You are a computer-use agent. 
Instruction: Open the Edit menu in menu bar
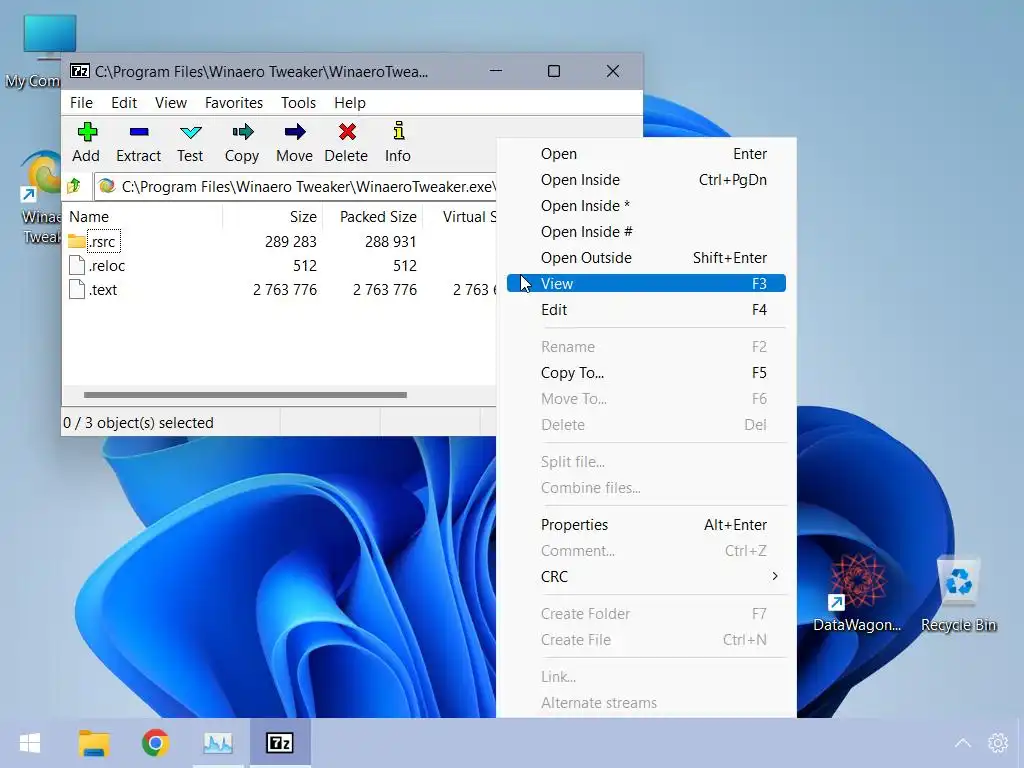coord(124,103)
